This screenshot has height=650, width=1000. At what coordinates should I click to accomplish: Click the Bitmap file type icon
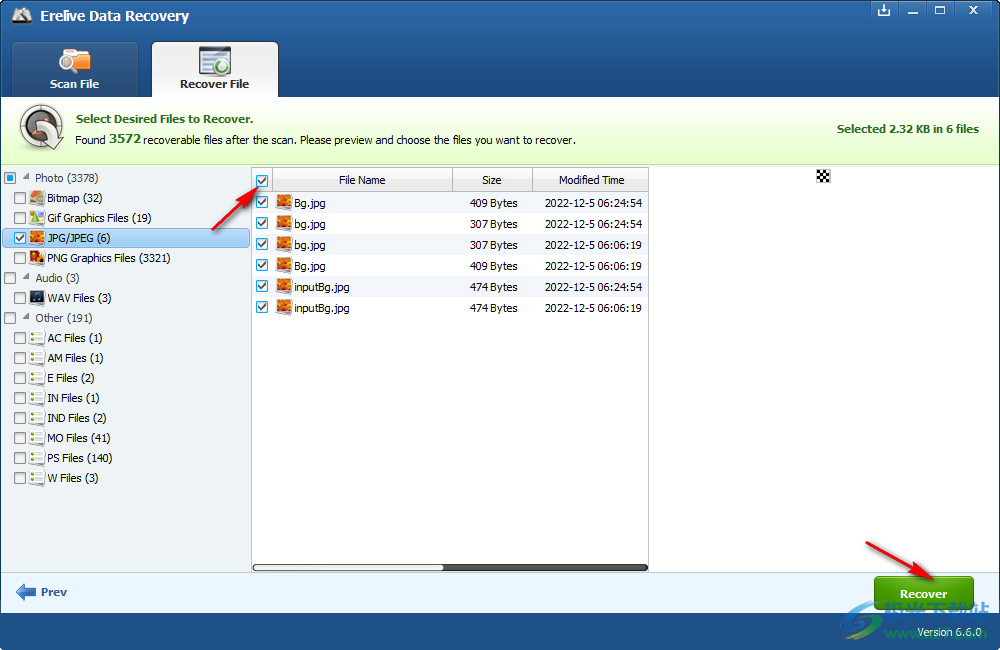click(x=37, y=198)
